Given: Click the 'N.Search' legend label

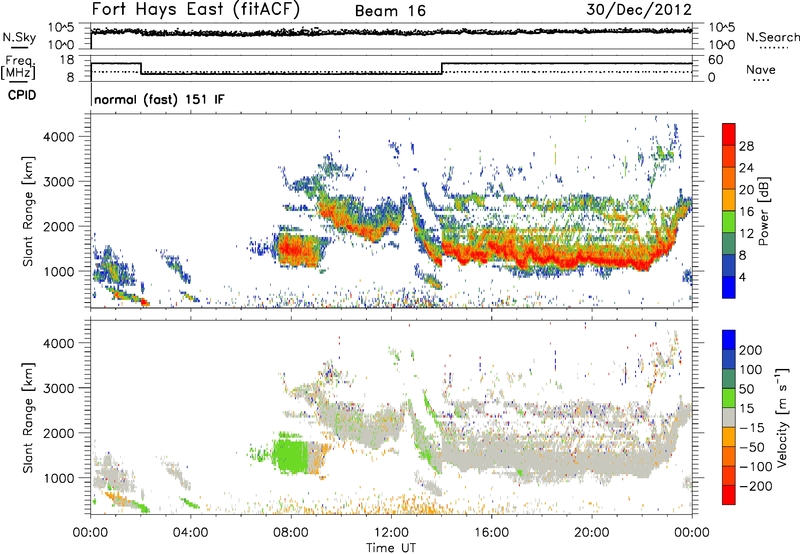Looking at the screenshot, I should click(772, 37).
